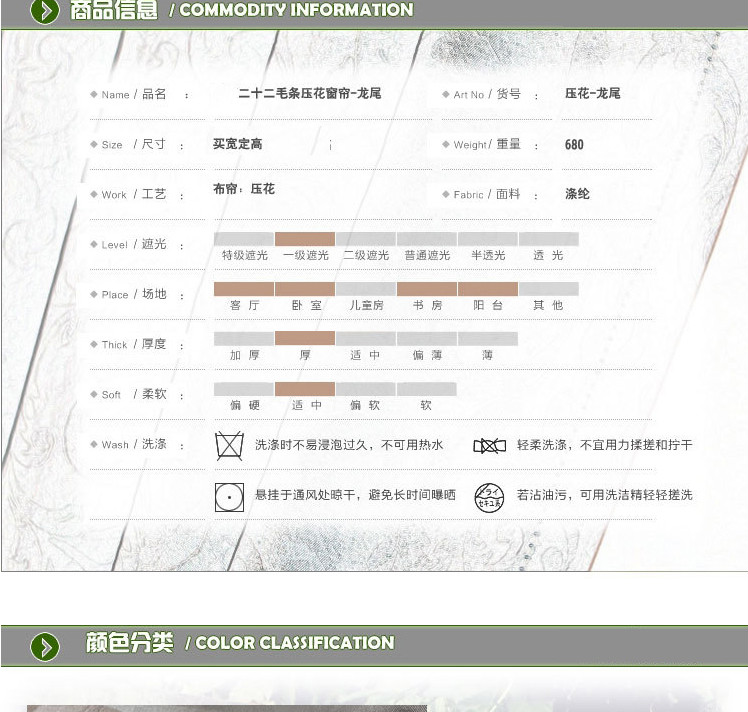The height and width of the screenshot is (712, 748).
Task: Click the arrow icon beside 商品信息 header
Action: click(x=45, y=12)
